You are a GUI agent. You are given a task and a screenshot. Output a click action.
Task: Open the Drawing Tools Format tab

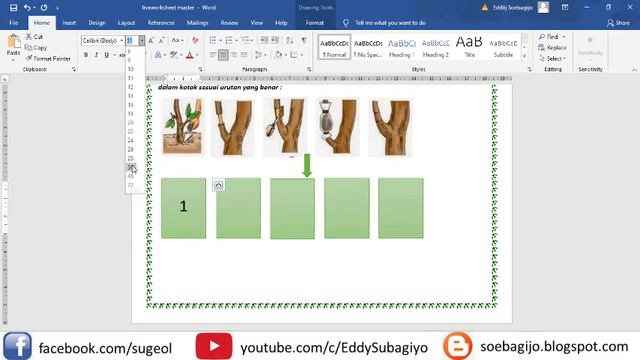click(315, 23)
